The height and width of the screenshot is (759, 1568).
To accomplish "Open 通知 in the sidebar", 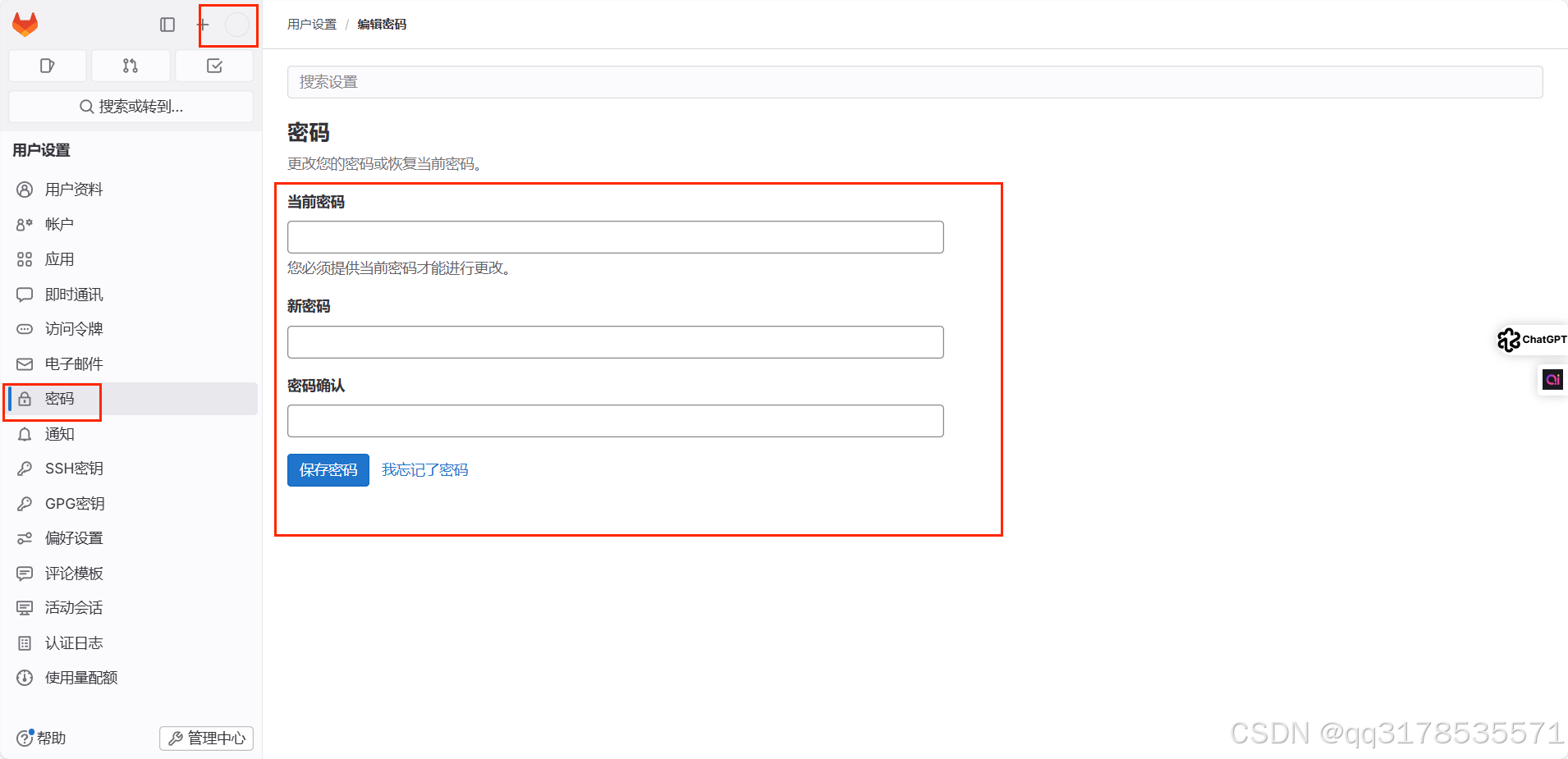I will pos(131,434).
